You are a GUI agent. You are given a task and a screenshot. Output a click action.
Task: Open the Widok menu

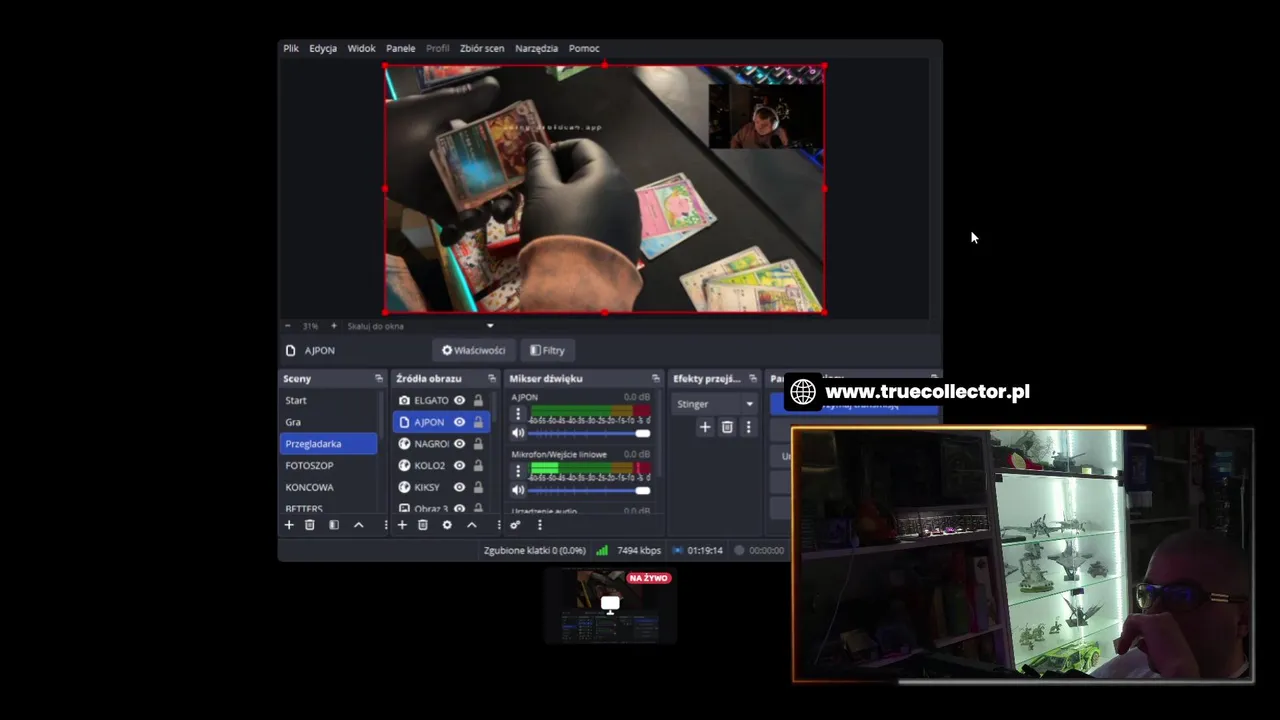(x=361, y=48)
